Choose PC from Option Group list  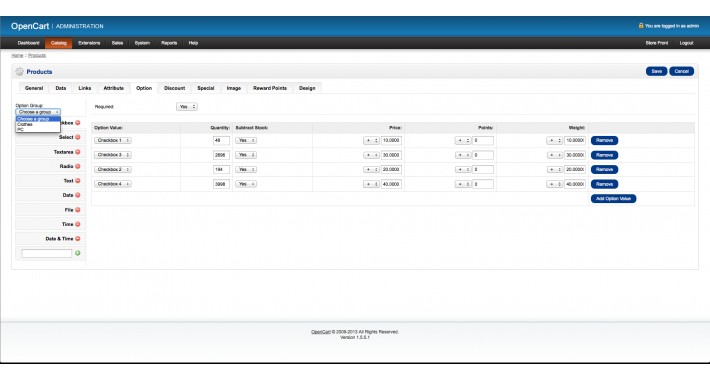[20, 130]
